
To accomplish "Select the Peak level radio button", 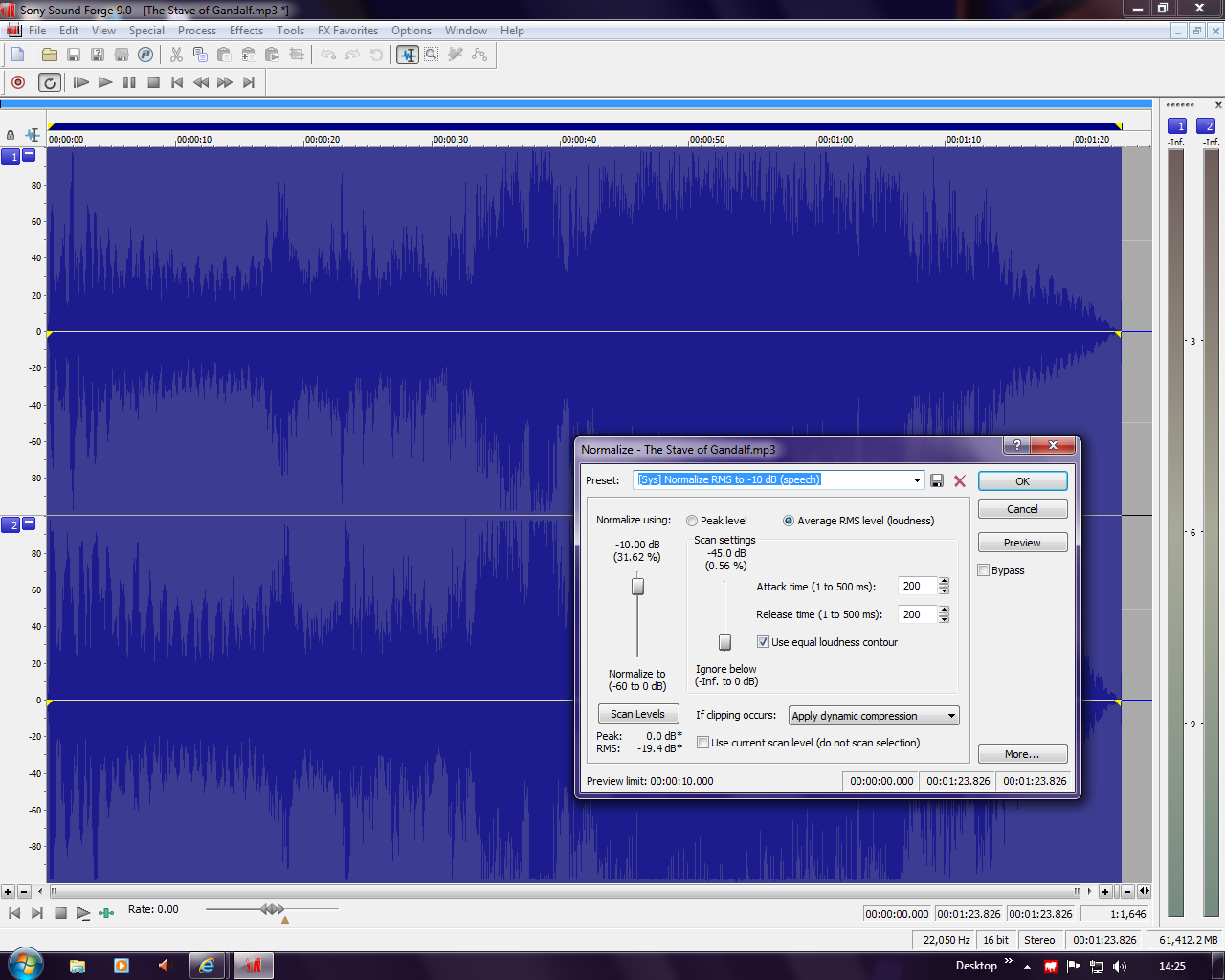I will coord(692,521).
